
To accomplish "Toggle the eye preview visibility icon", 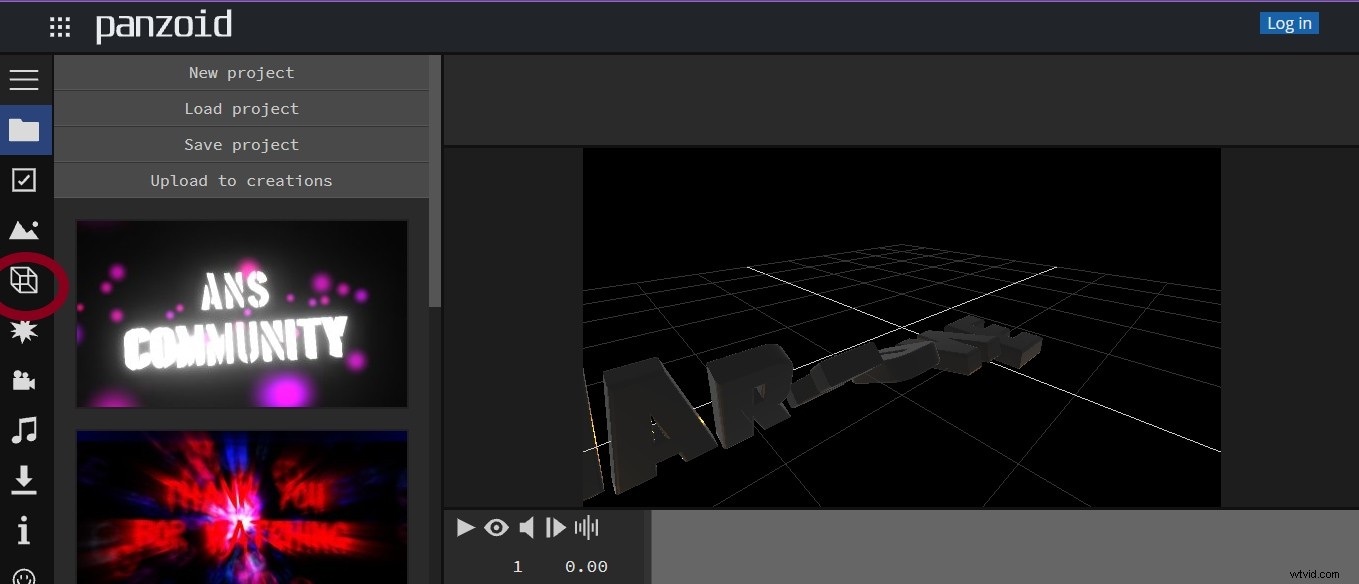I will [x=496, y=527].
